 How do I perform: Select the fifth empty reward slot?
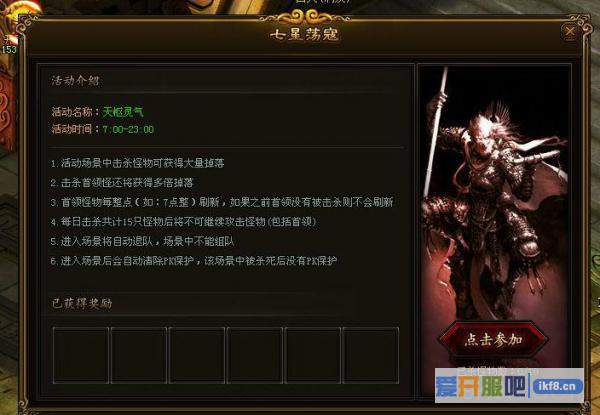(313, 355)
